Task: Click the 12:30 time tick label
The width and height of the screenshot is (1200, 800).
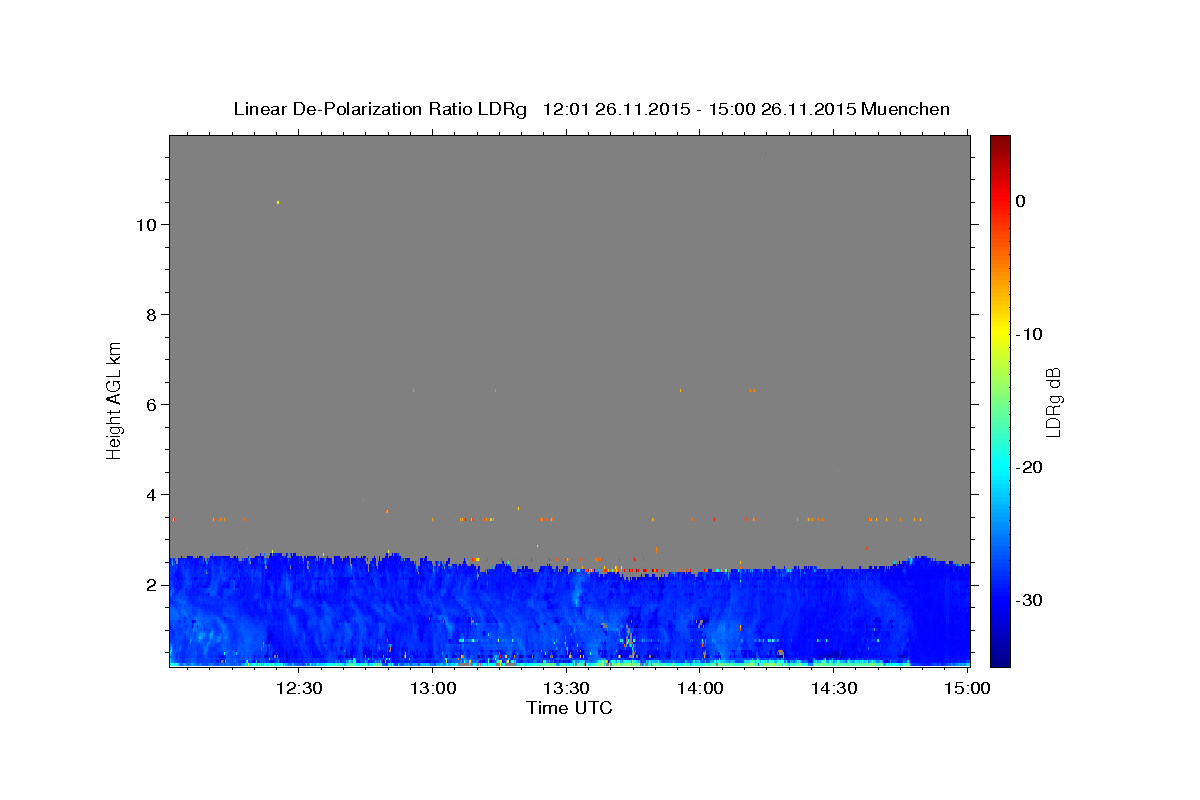Action: (x=299, y=688)
